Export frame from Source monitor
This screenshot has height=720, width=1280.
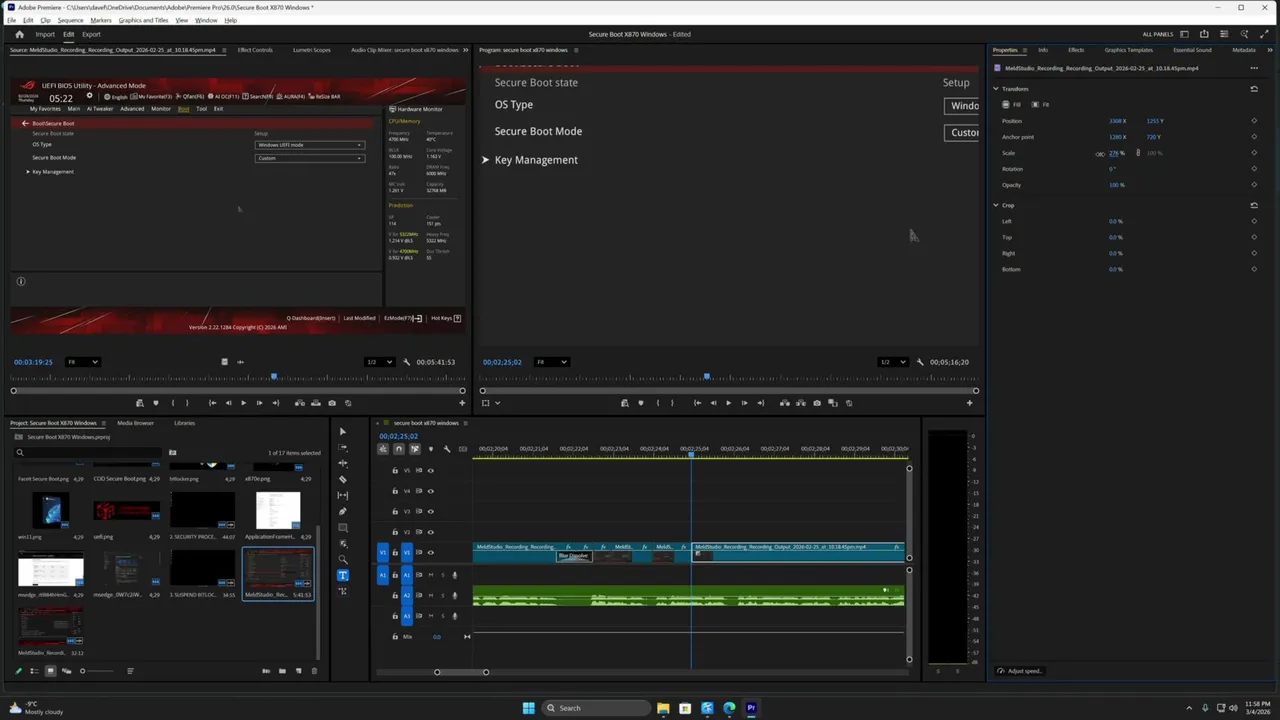(x=332, y=403)
